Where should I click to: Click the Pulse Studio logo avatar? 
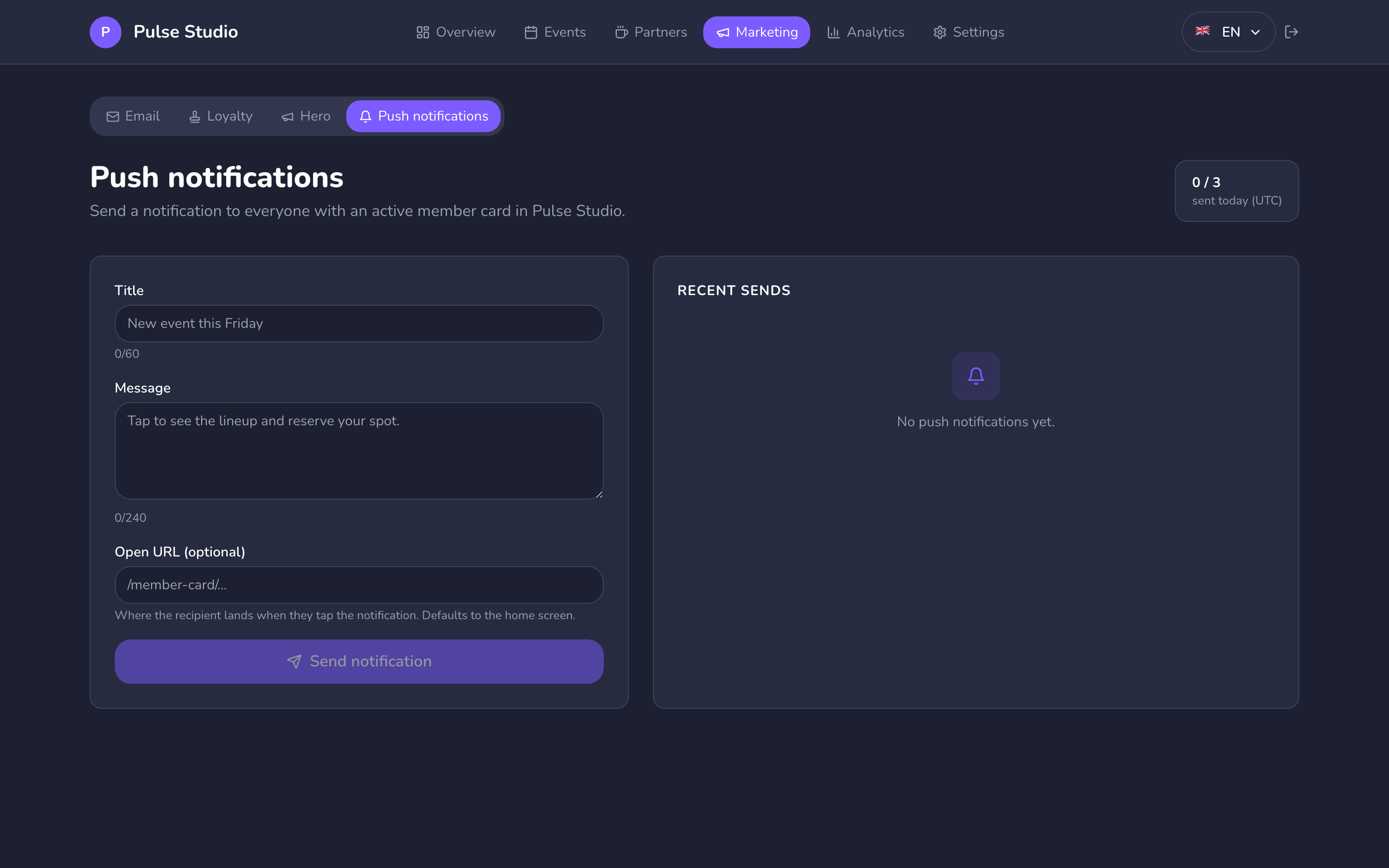tap(106, 32)
